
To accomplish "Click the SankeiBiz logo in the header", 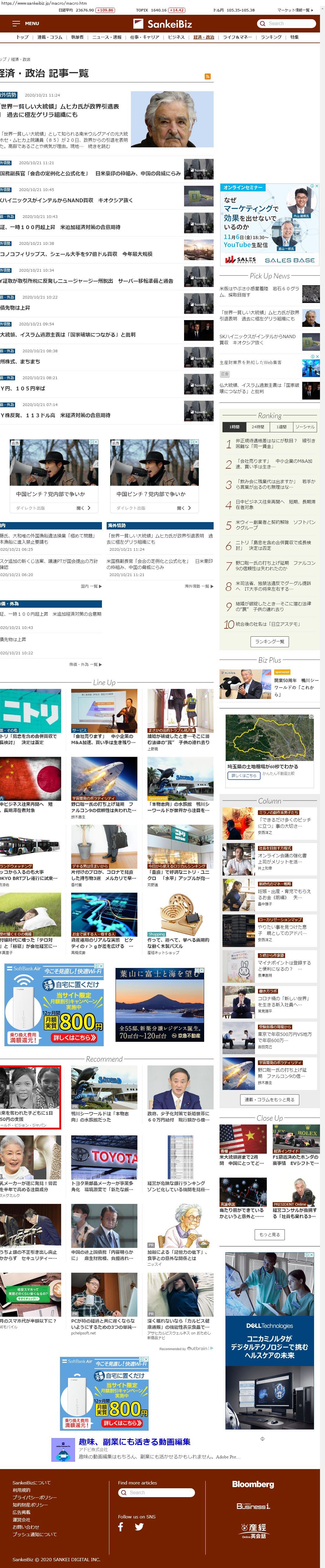I will click(x=162, y=24).
